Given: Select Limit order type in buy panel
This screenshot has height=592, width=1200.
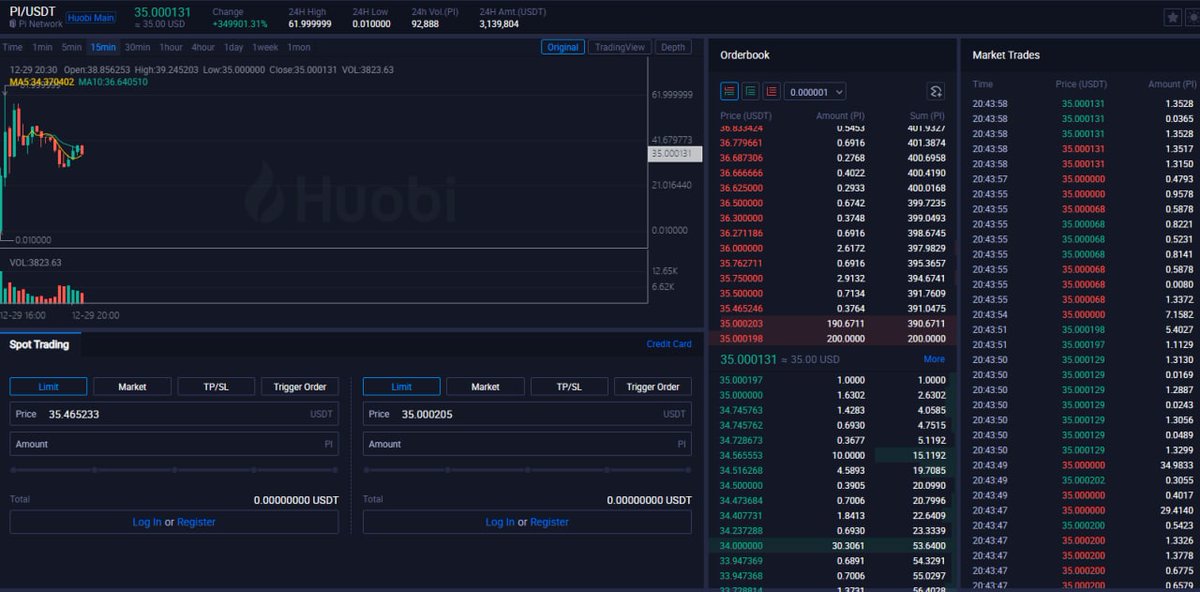Looking at the screenshot, I should pos(48,386).
